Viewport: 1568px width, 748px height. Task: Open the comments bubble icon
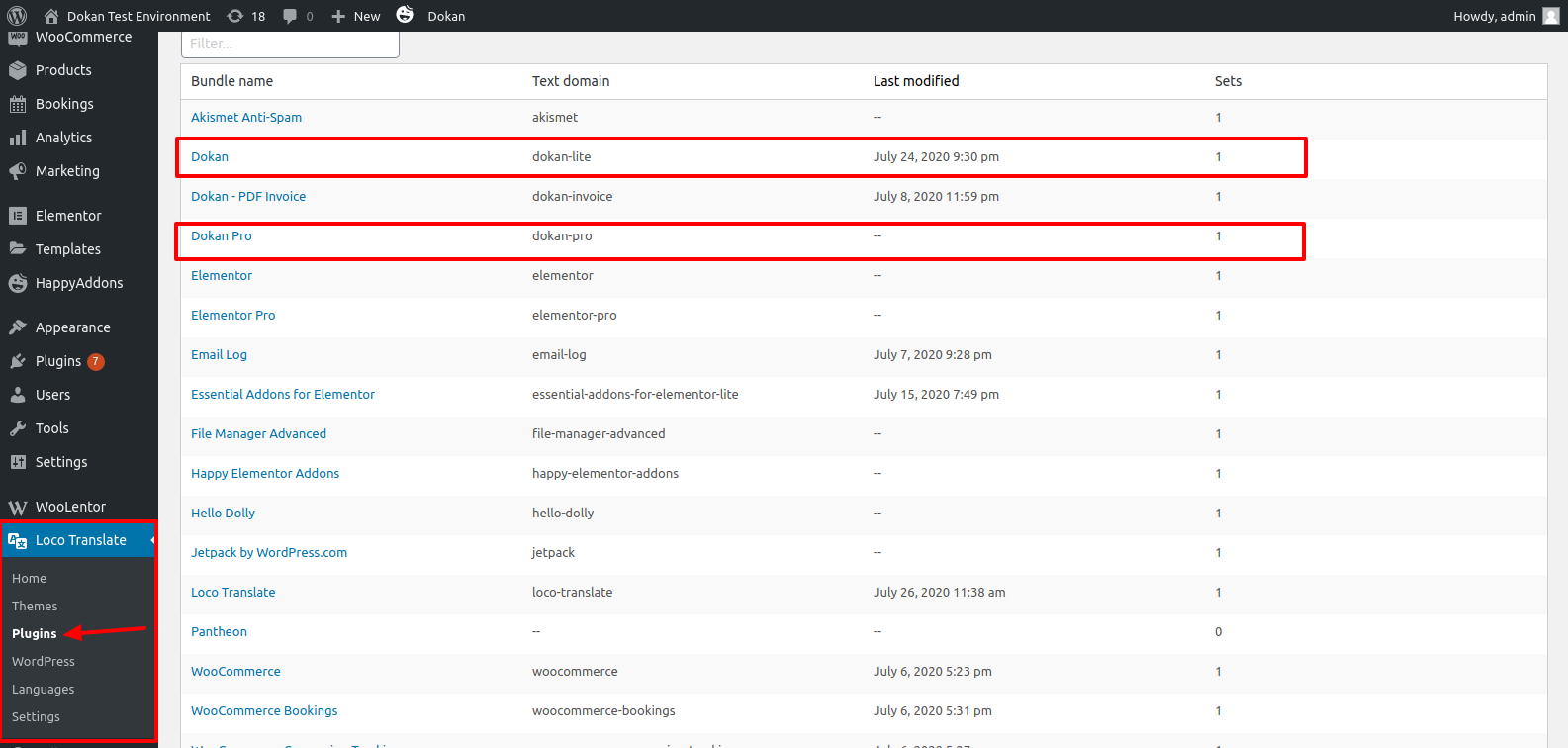coord(290,16)
